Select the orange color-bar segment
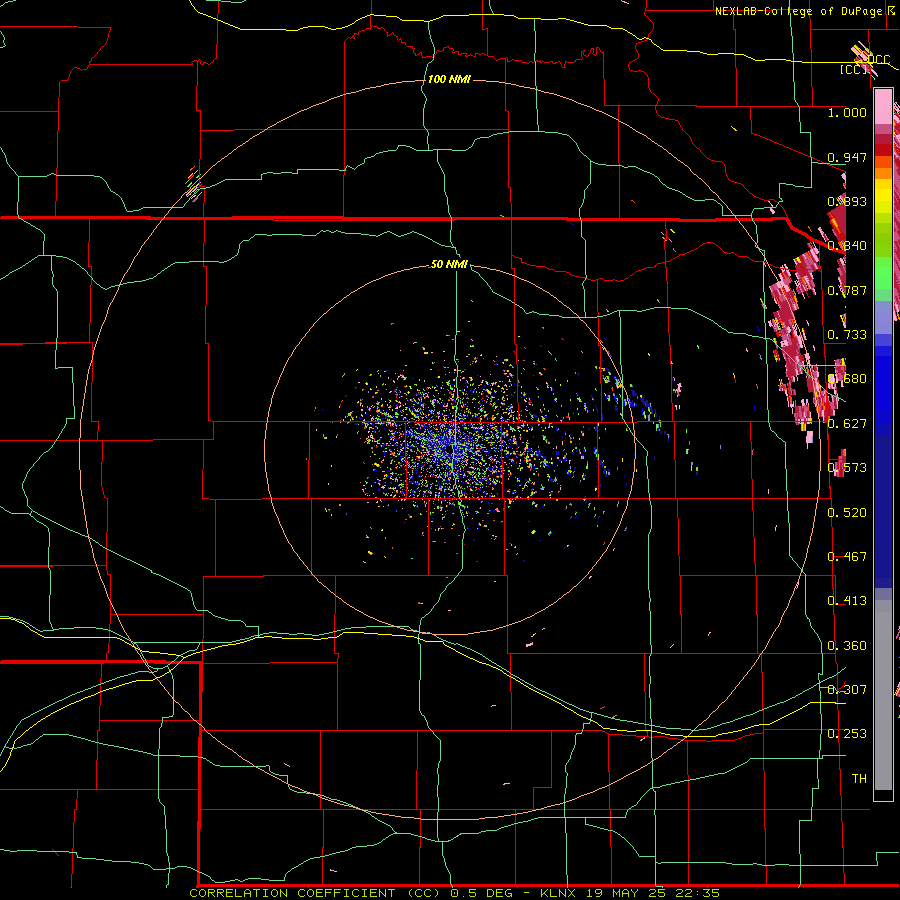The width and height of the screenshot is (900, 900). point(883,173)
